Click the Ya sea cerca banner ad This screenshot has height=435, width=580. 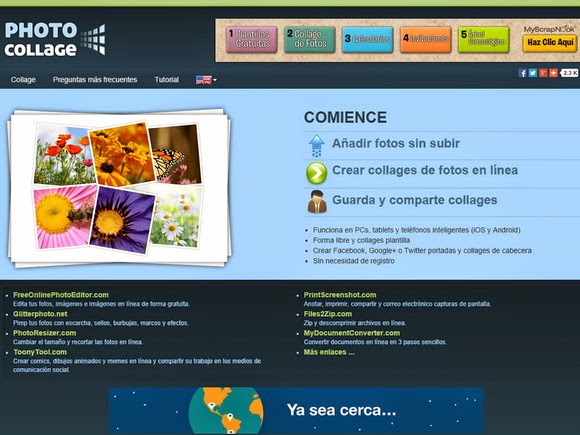(296, 411)
